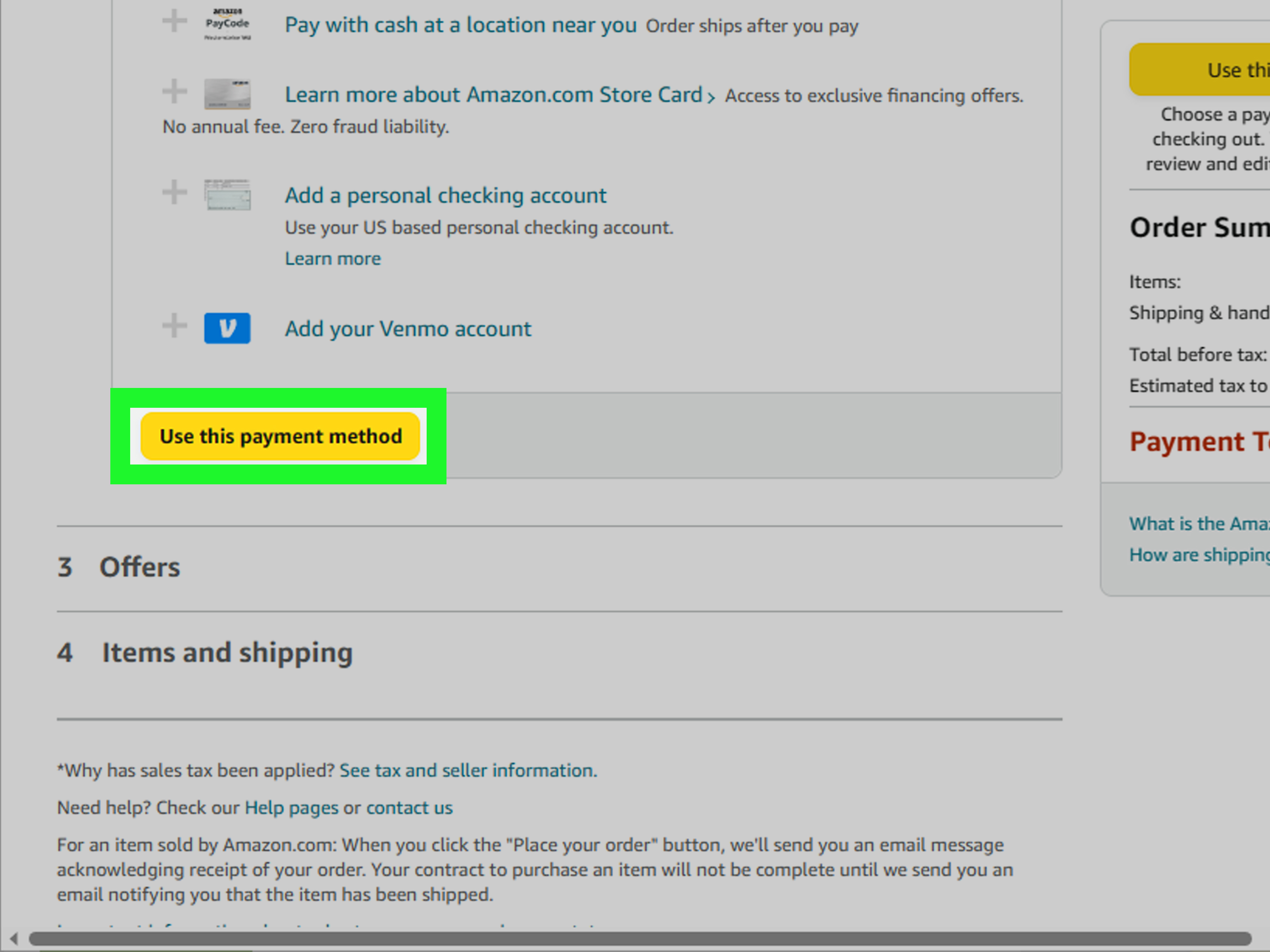Click the Estimated tax label

(x=1199, y=386)
